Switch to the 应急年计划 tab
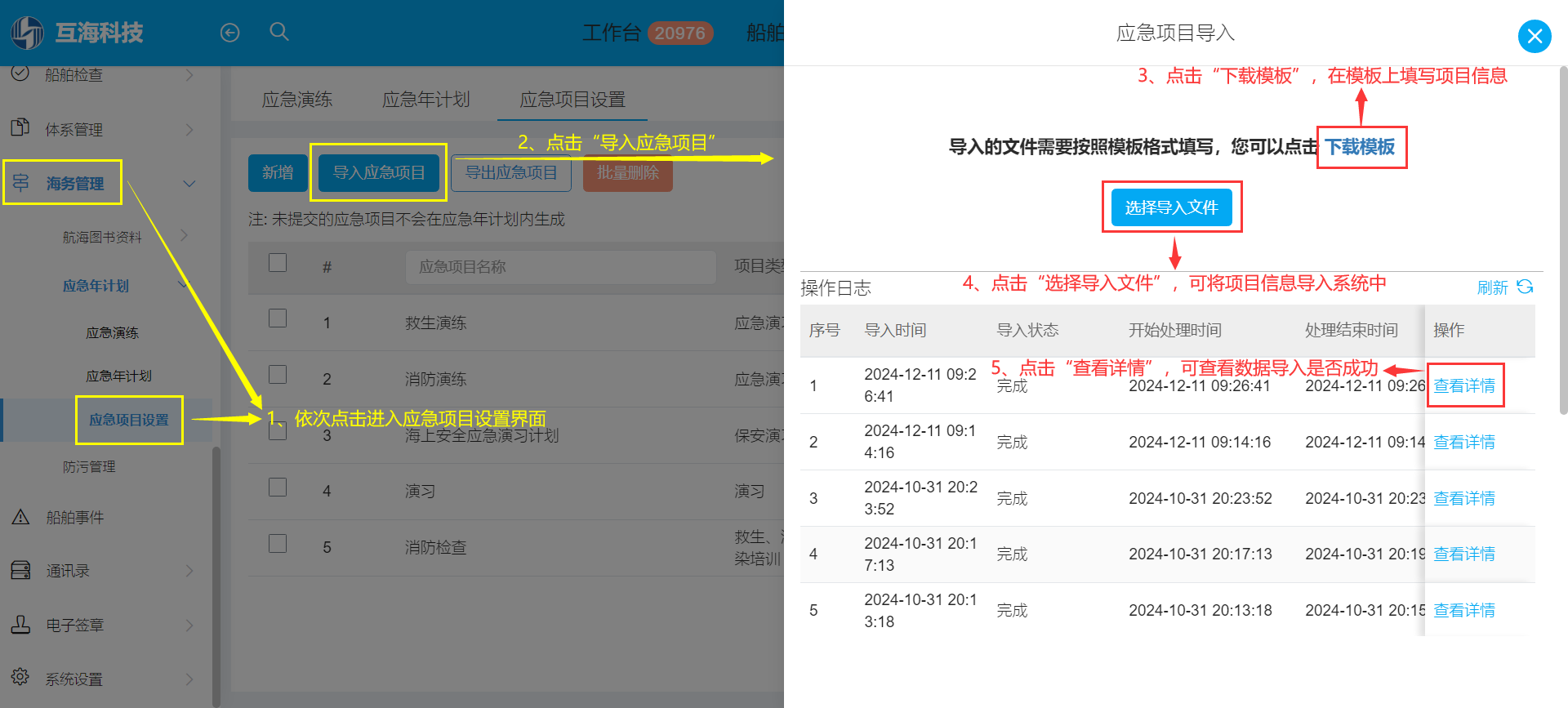 click(426, 100)
